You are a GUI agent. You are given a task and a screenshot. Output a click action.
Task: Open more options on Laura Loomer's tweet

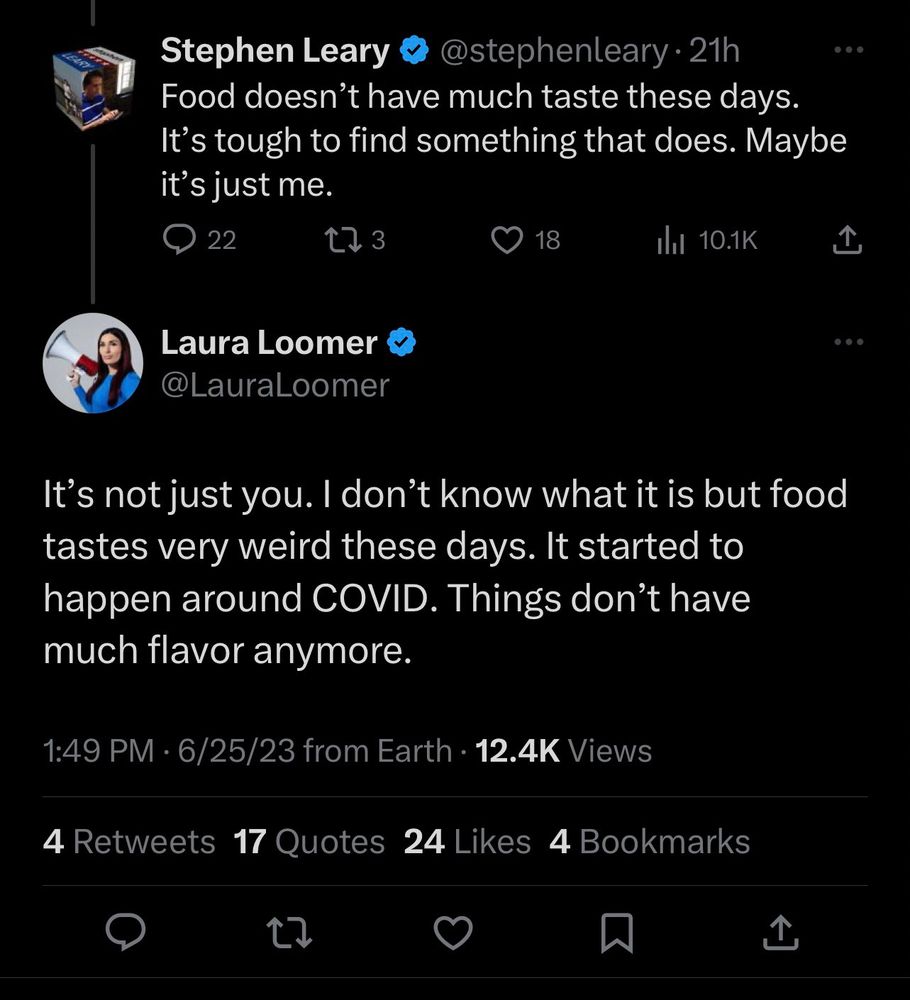pos(849,342)
